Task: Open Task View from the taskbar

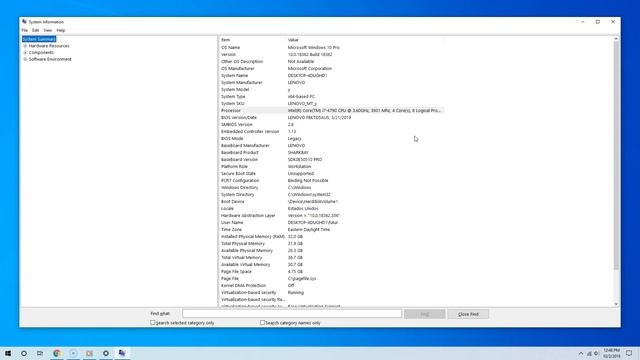Action: click(x=40, y=353)
